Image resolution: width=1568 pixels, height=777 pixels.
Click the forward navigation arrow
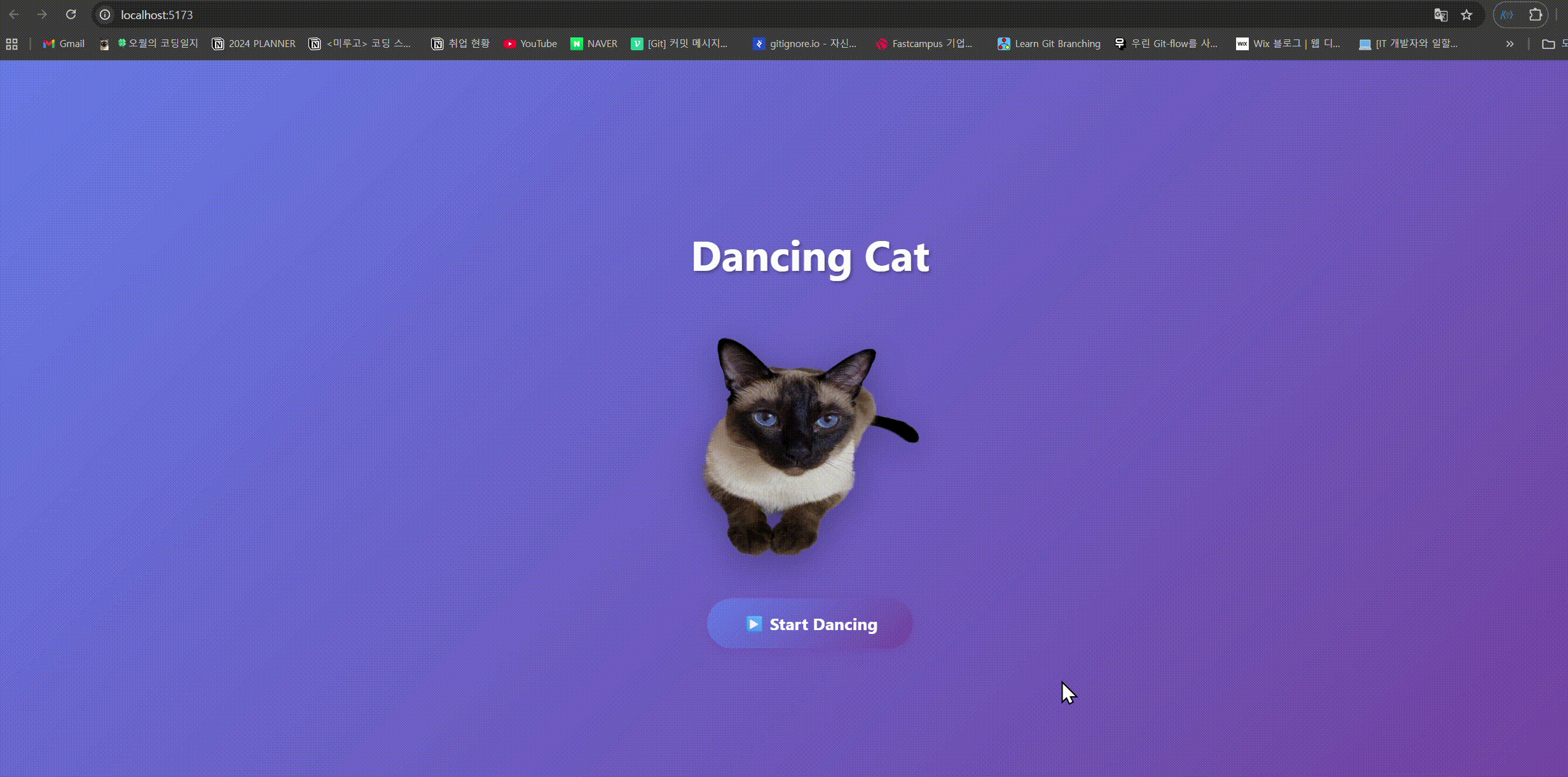point(42,15)
